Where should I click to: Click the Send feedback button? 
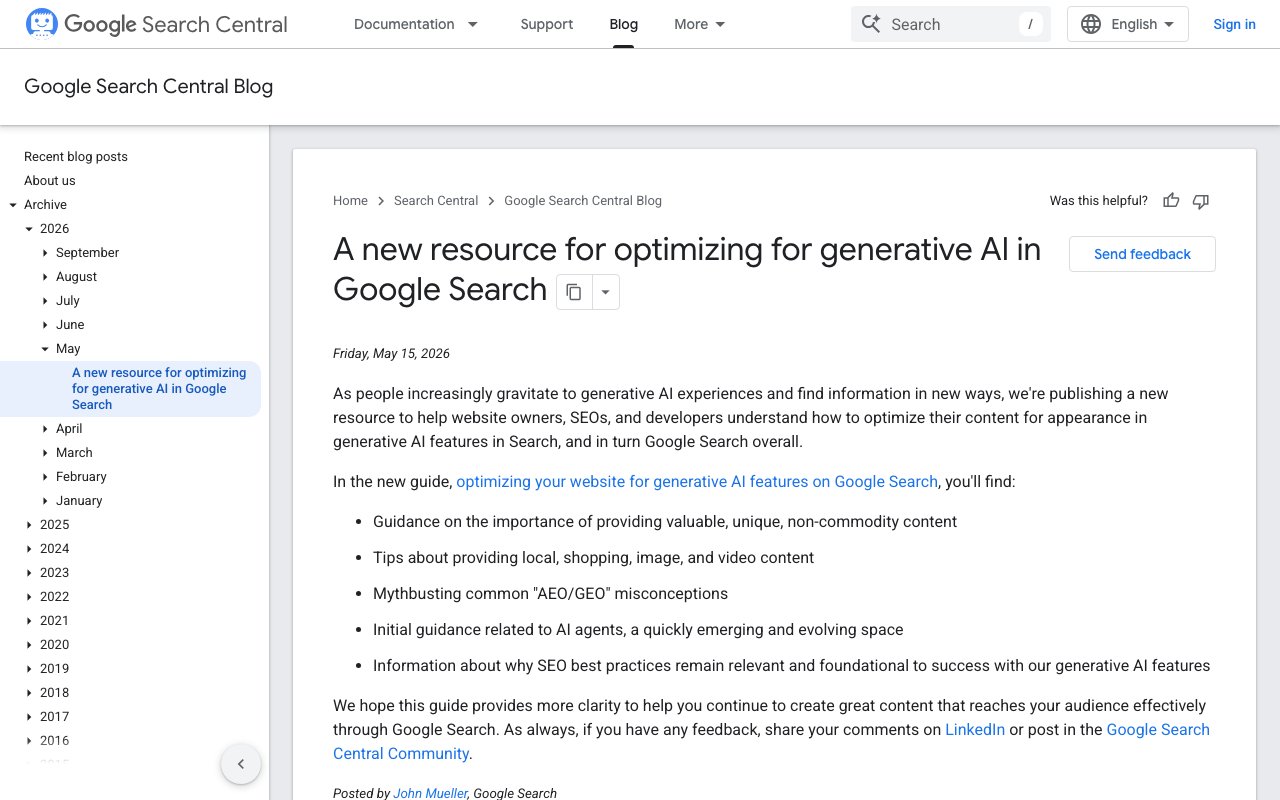tap(1142, 254)
